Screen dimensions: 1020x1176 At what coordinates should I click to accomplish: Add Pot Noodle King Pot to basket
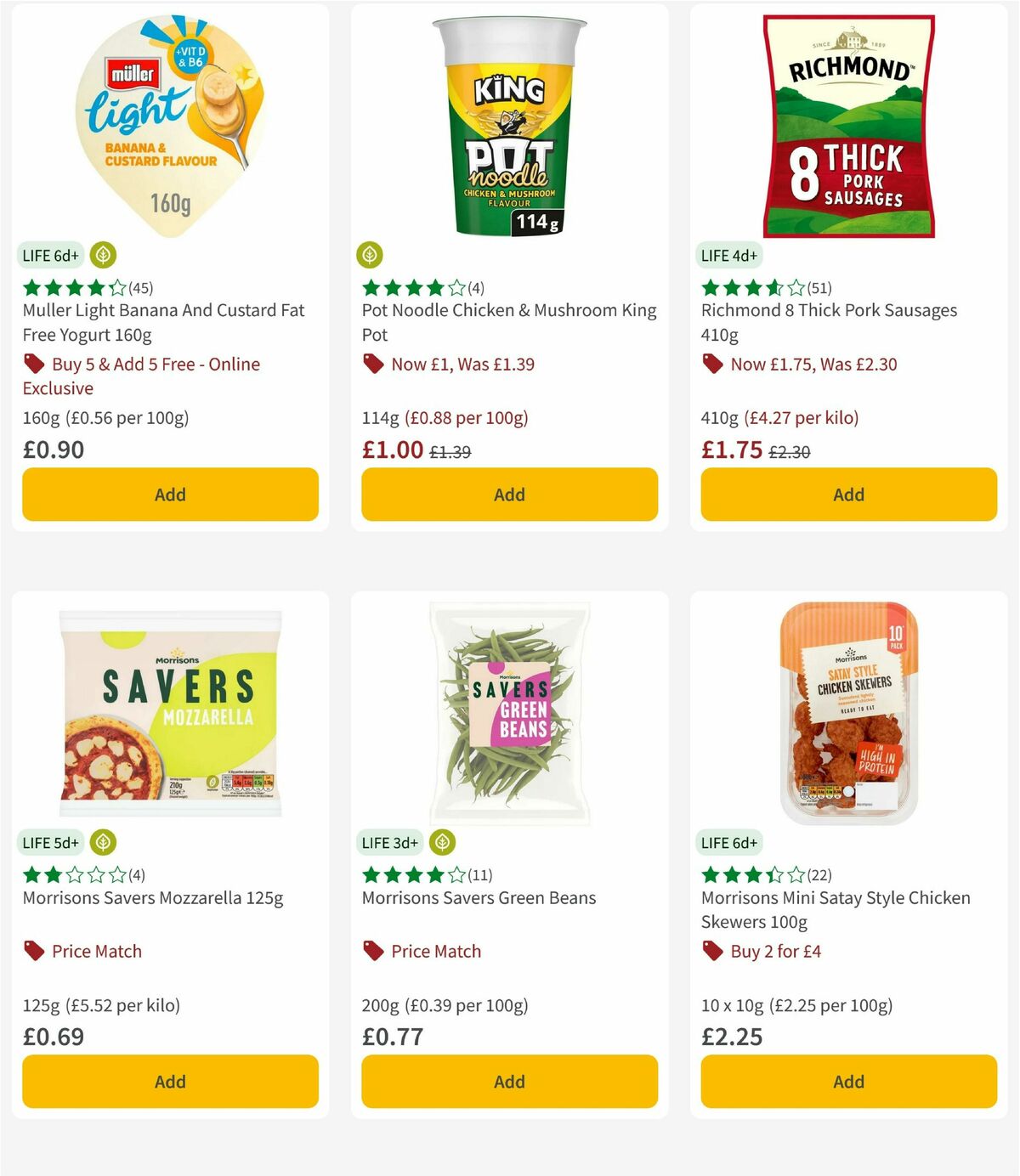click(508, 494)
